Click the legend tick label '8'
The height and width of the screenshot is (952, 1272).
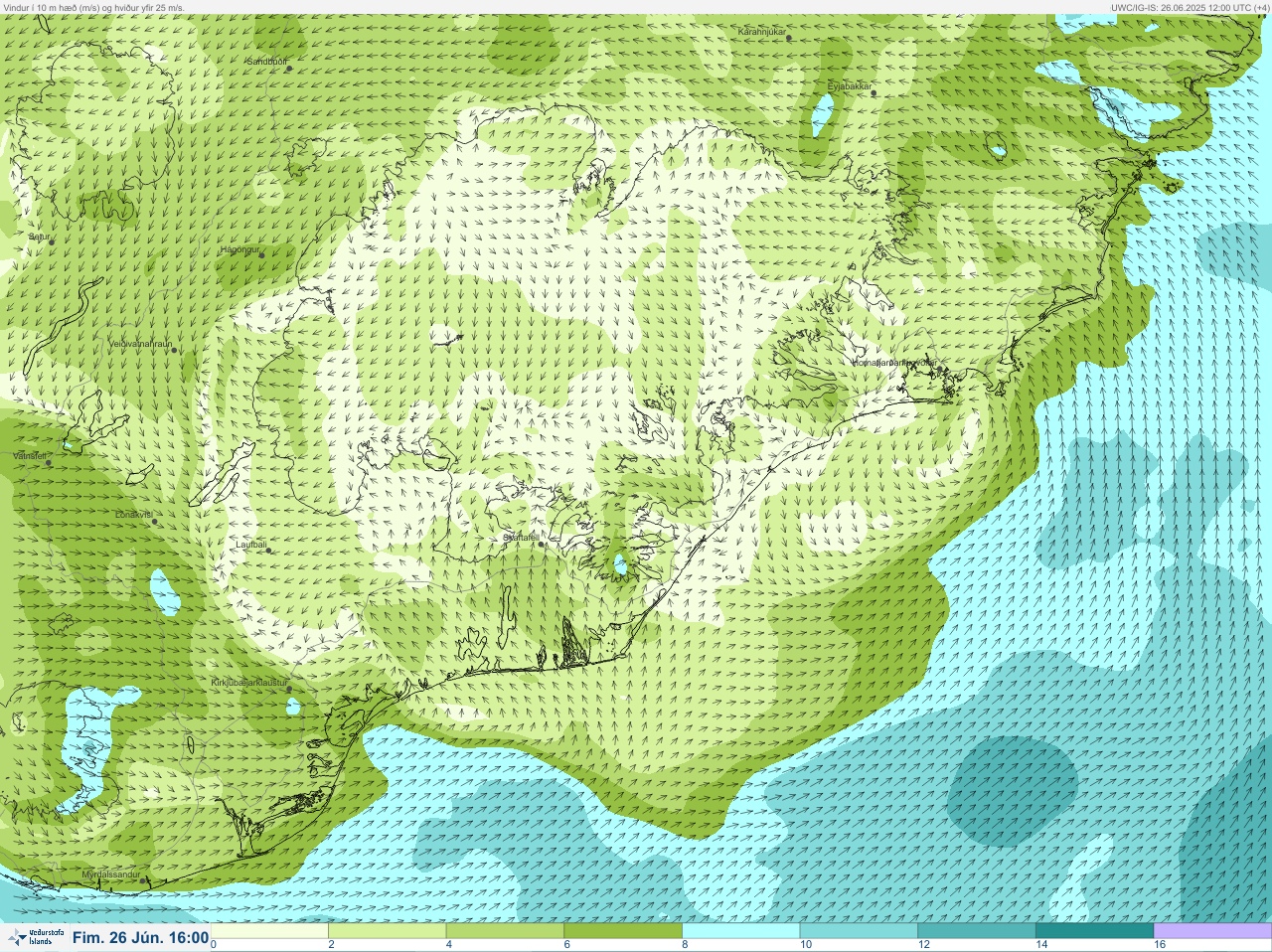click(686, 945)
